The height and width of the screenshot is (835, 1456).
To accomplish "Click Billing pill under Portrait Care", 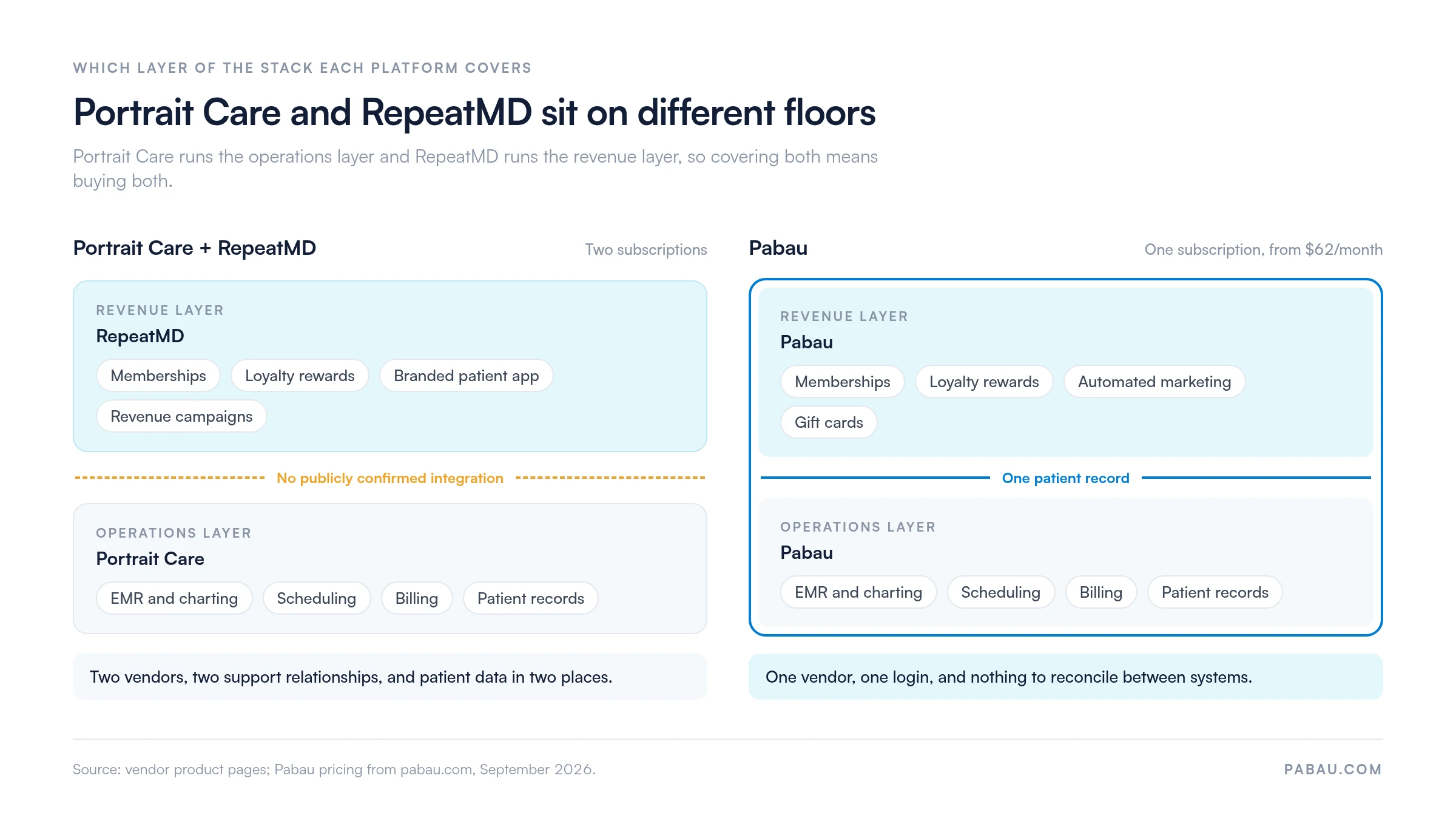I will [x=417, y=598].
